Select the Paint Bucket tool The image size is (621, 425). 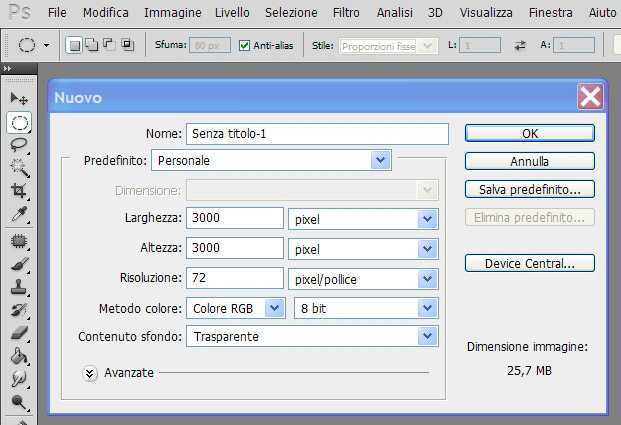pyautogui.click(x=19, y=356)
